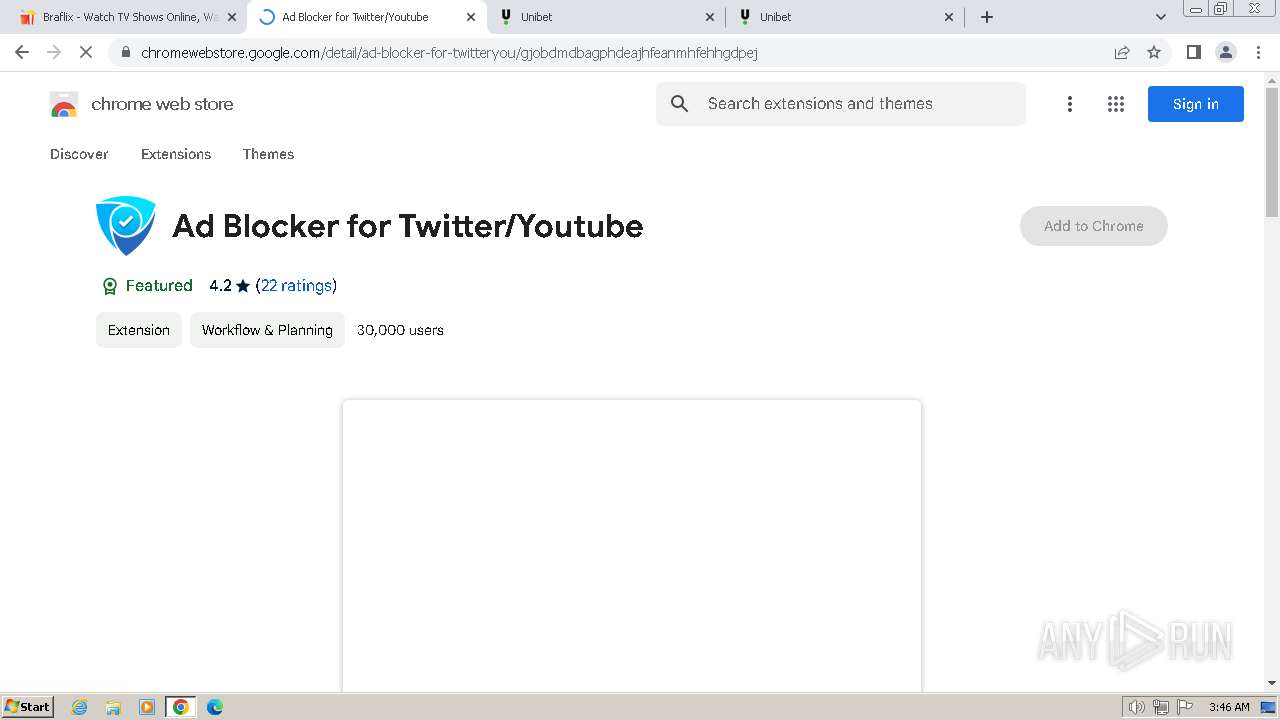Go back using the browser back arrow
Viewport: 1280px width, 720px height.
click(22, 52)
